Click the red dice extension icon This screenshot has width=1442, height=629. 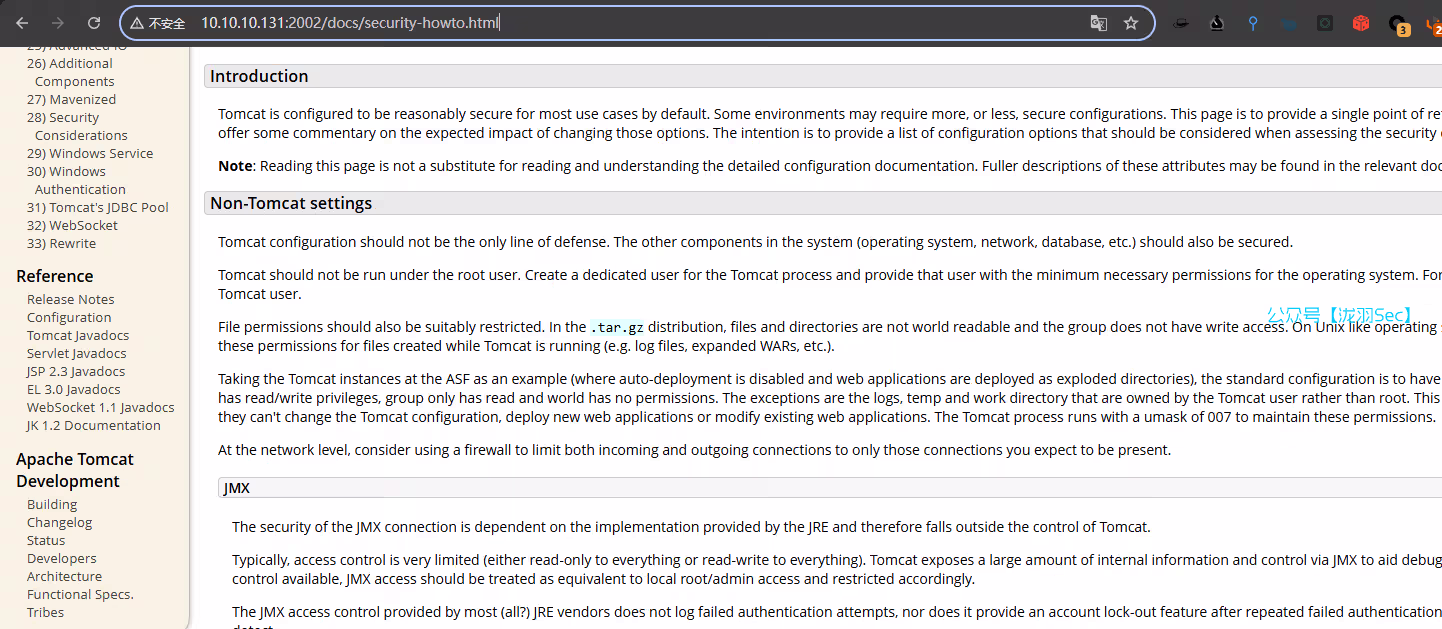pyautogui.click(x=1361, y=23)
